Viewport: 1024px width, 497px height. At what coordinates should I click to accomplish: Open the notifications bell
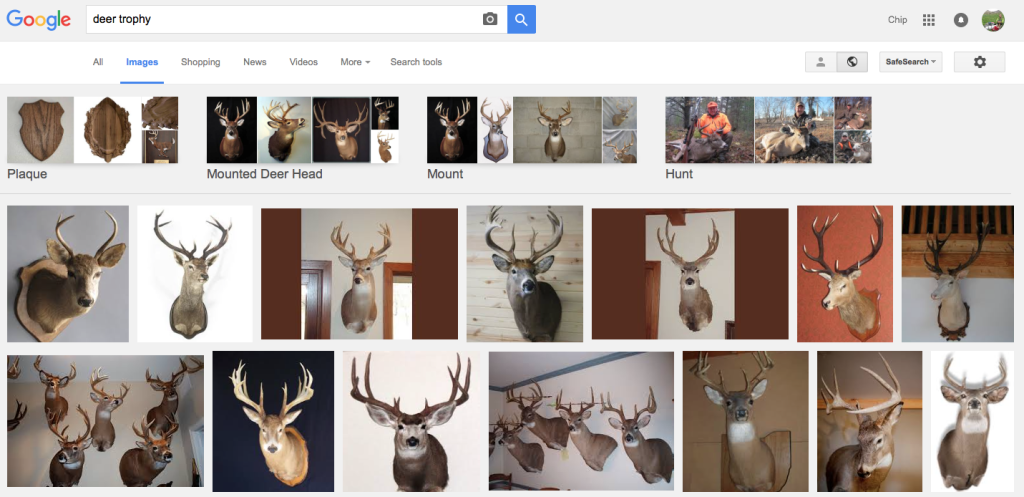click(960, 20)
